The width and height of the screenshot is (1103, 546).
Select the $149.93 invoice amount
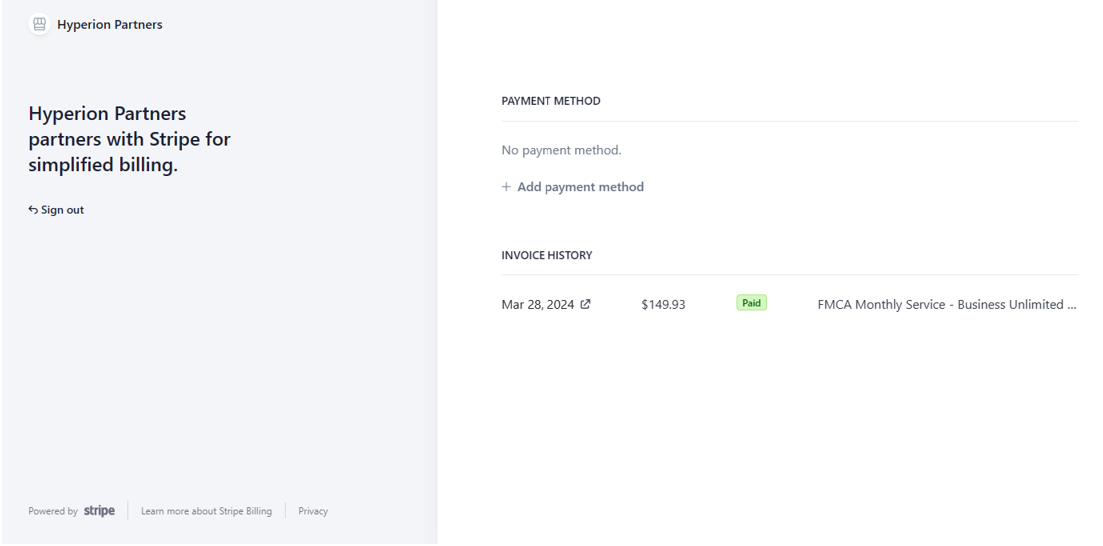[663, 304]
